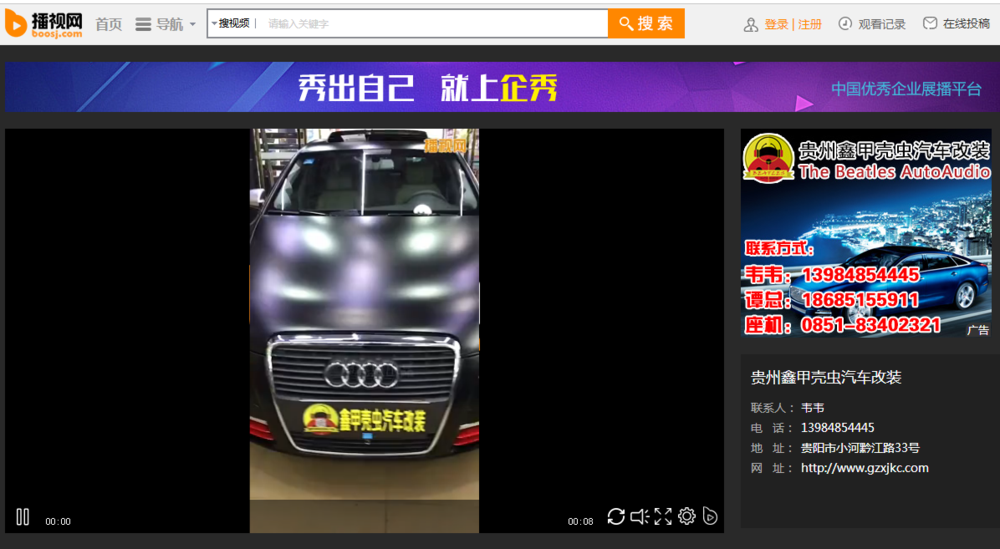Click the clock icon beside 观看记录
Image resolution: width=1000 pixels, height=549 pixels.
(x=845, y=24)
